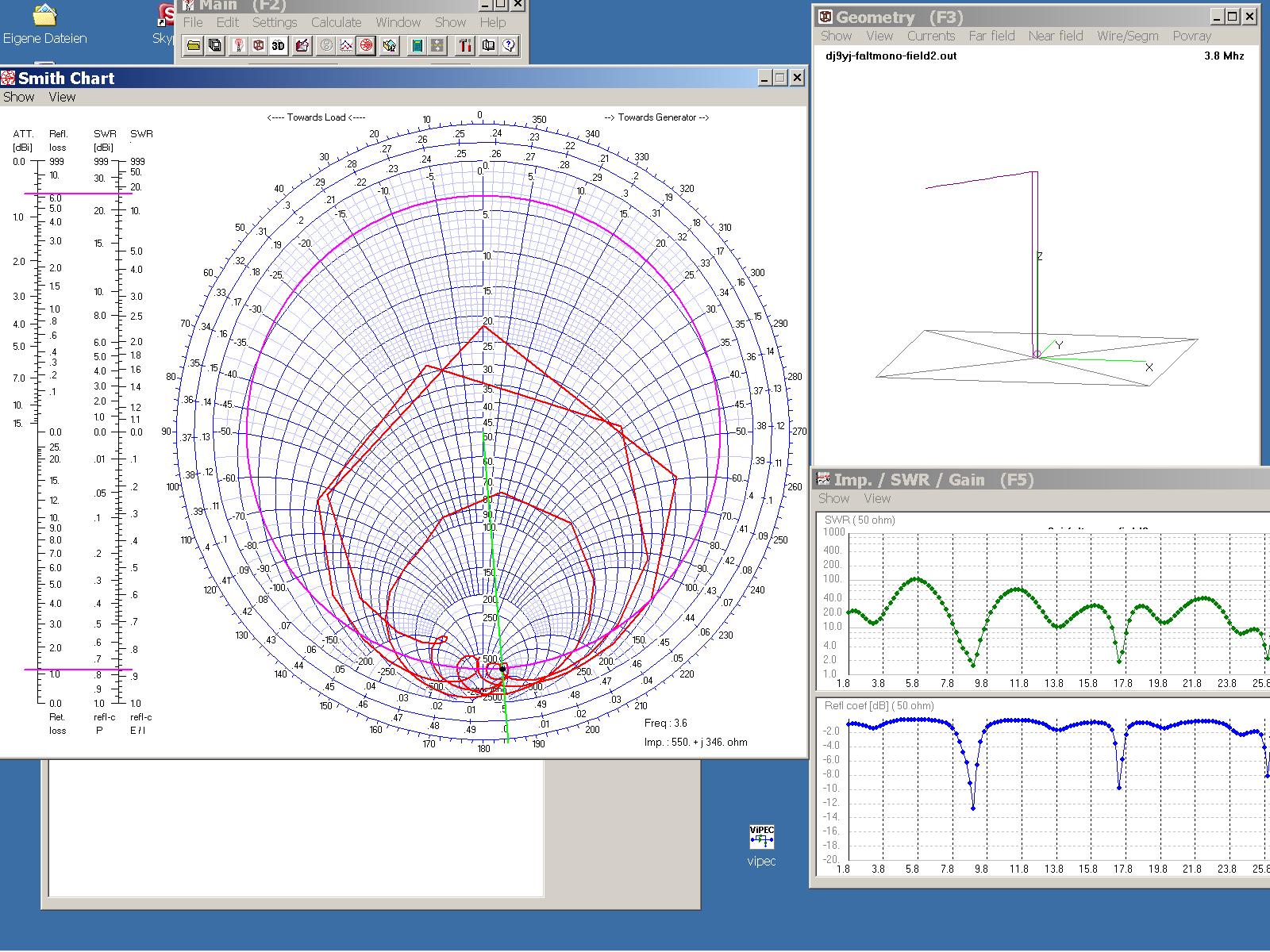Click the question mark help icon
Viewport: 1270px width, 952px height.
(x=509, y=46)
